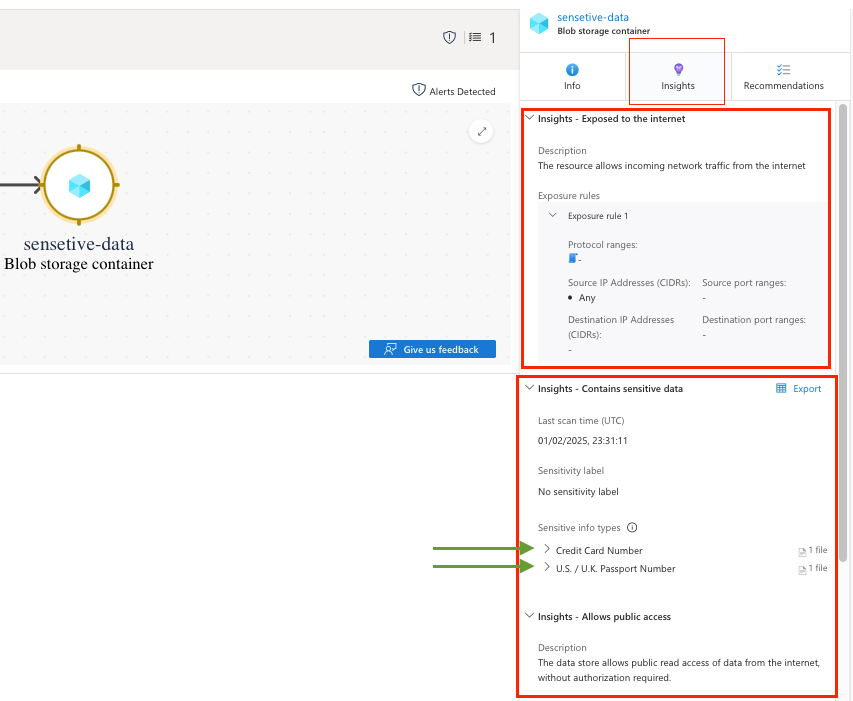Expand the Credit Card Number entry
853x701 pixels.
547,549
